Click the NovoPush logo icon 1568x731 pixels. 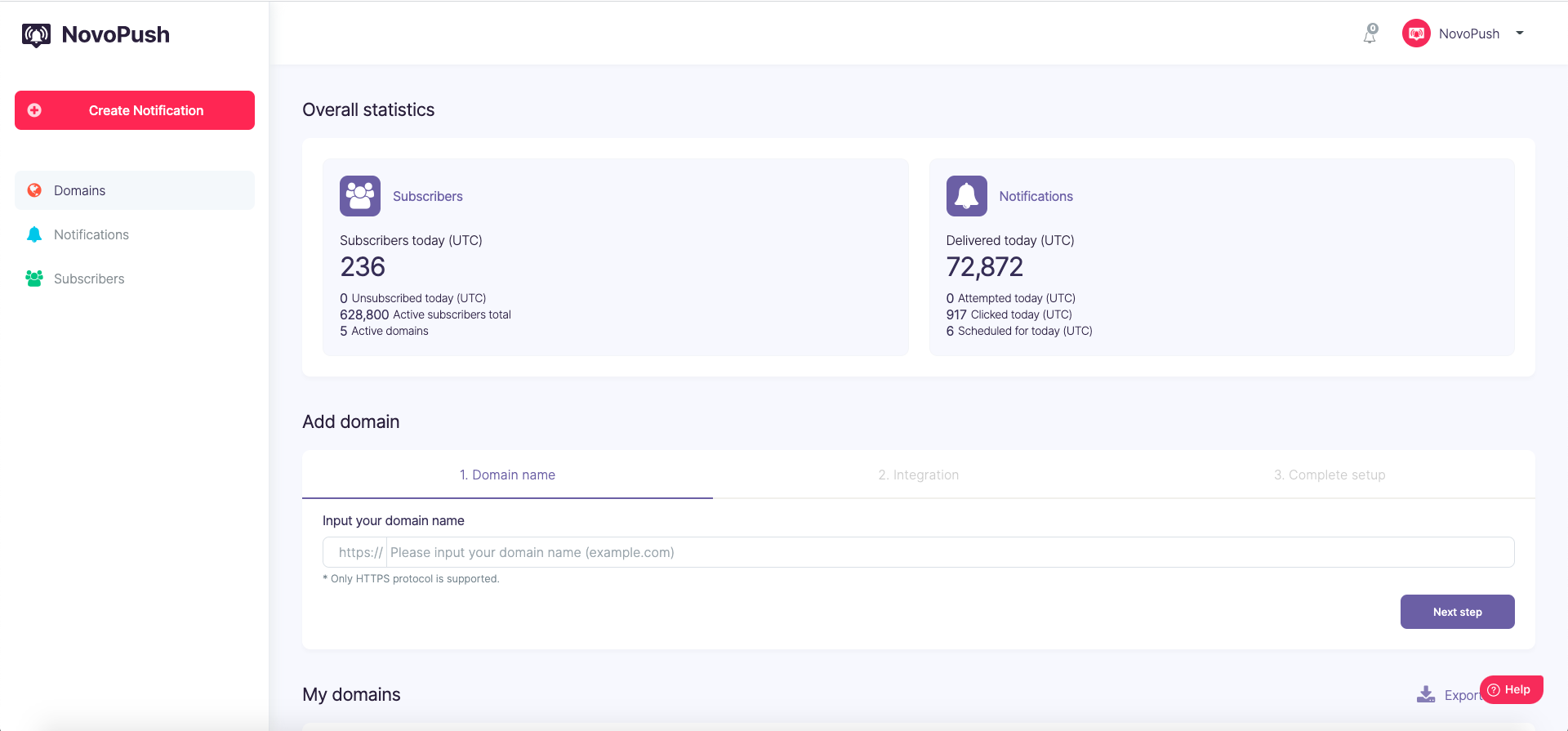coord(36,35)
